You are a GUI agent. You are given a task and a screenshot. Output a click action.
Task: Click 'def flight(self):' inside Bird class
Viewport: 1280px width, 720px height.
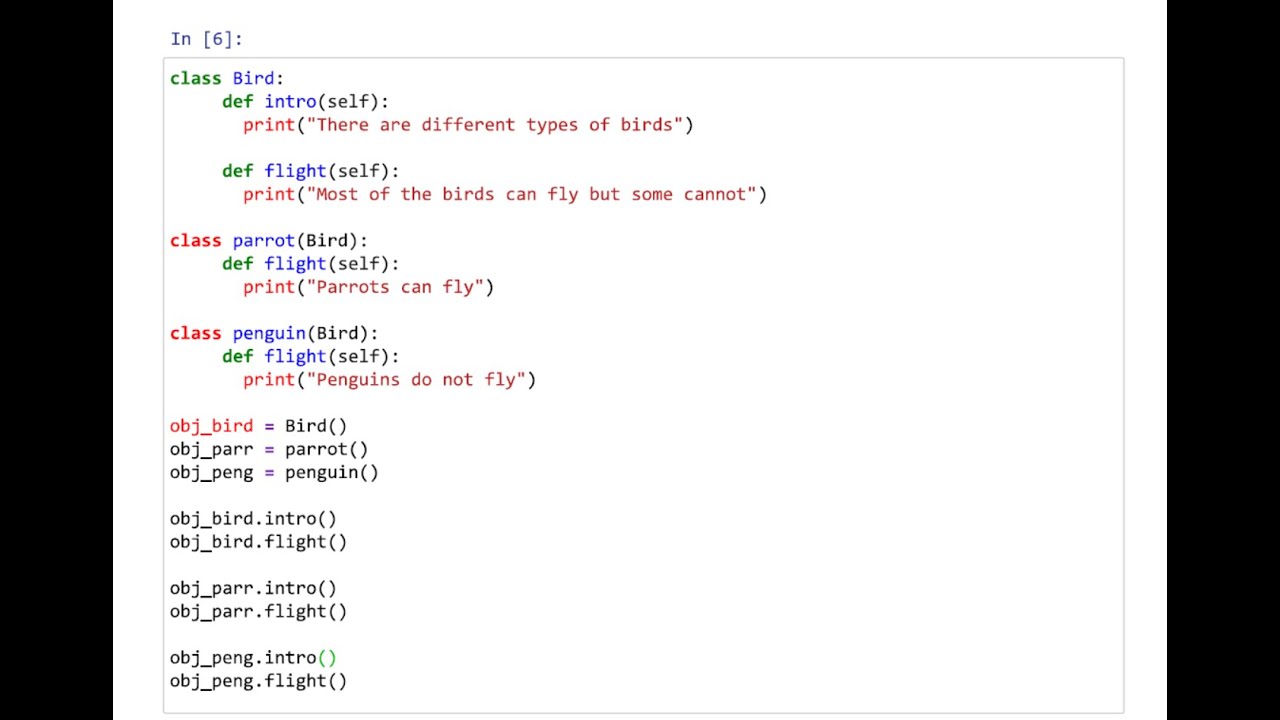coord(311,171)
